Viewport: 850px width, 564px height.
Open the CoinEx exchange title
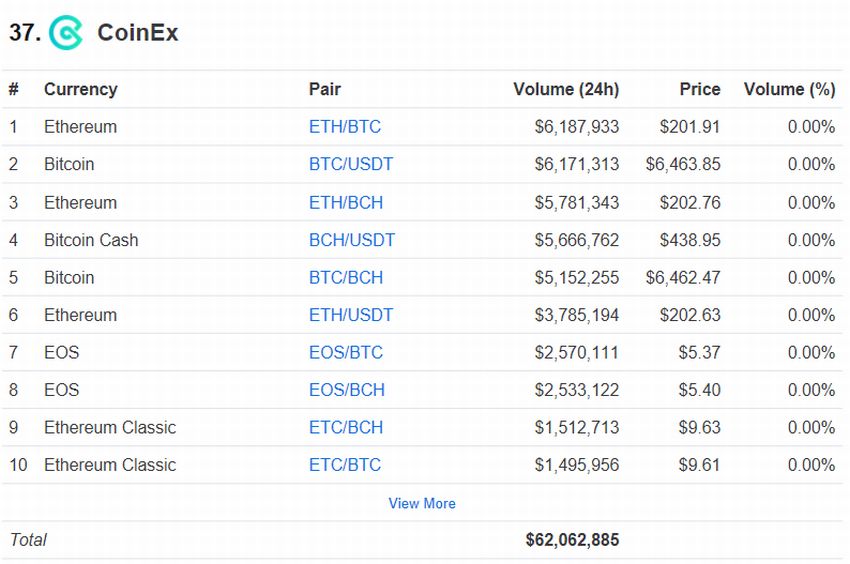138,33
